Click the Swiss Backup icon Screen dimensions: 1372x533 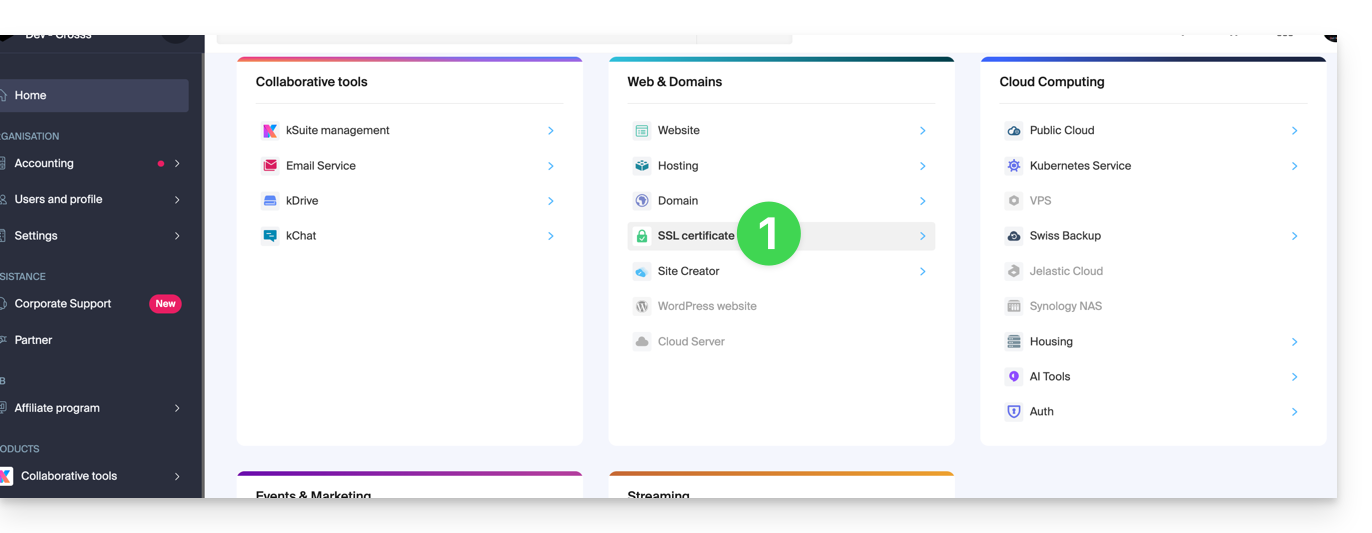(1014, 236)
